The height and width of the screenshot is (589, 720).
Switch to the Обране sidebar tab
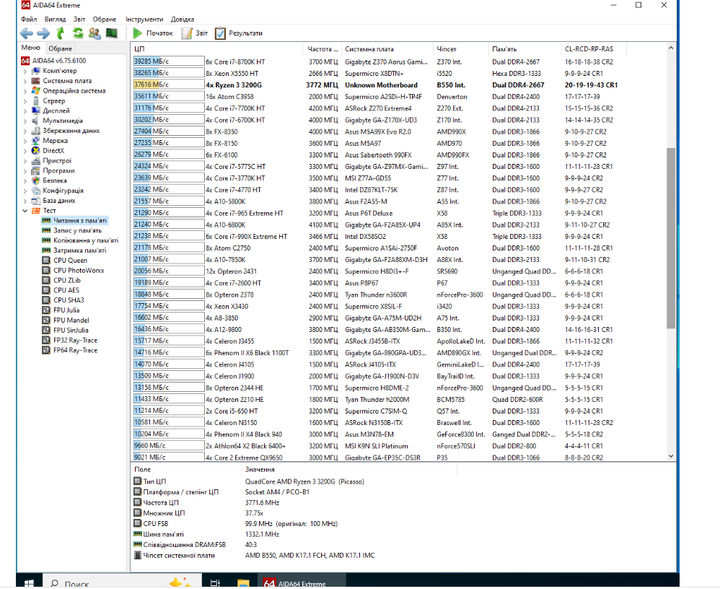coord(60,48)
